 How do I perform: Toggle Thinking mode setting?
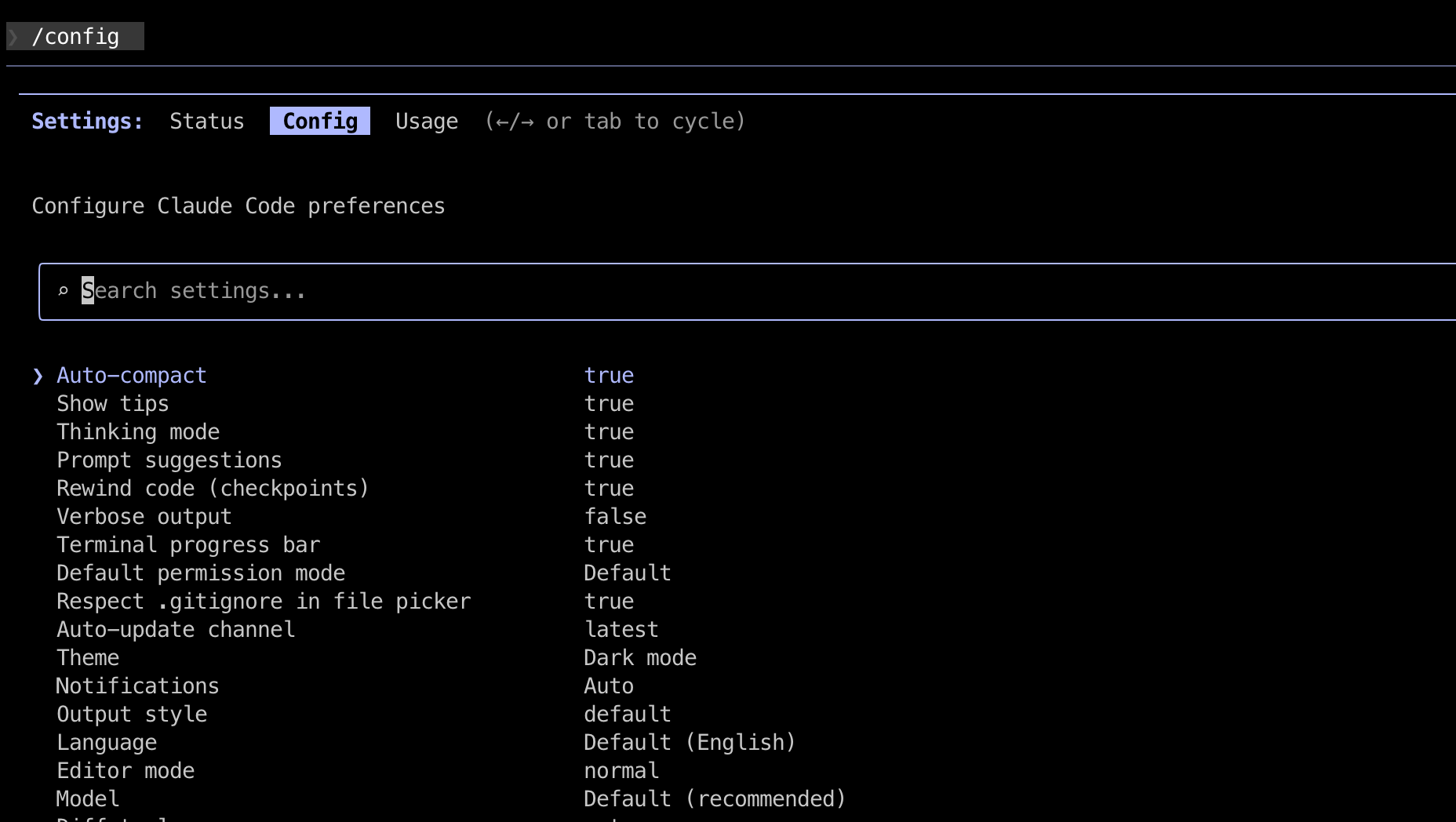(138, 432)
